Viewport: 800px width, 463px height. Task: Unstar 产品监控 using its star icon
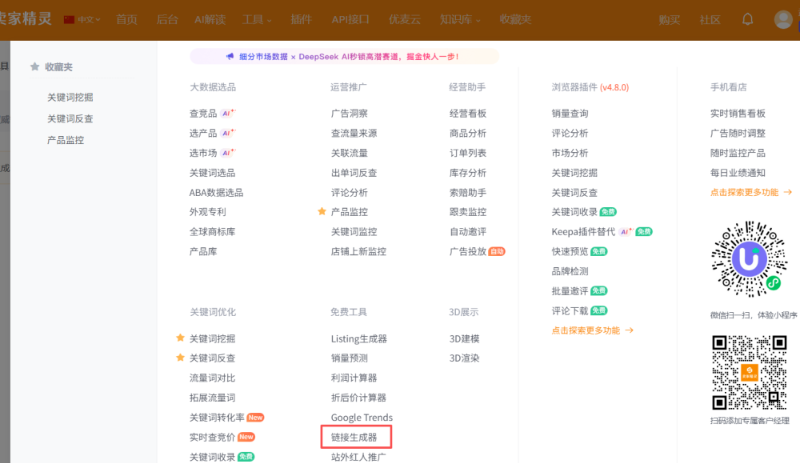click(322, 211)
